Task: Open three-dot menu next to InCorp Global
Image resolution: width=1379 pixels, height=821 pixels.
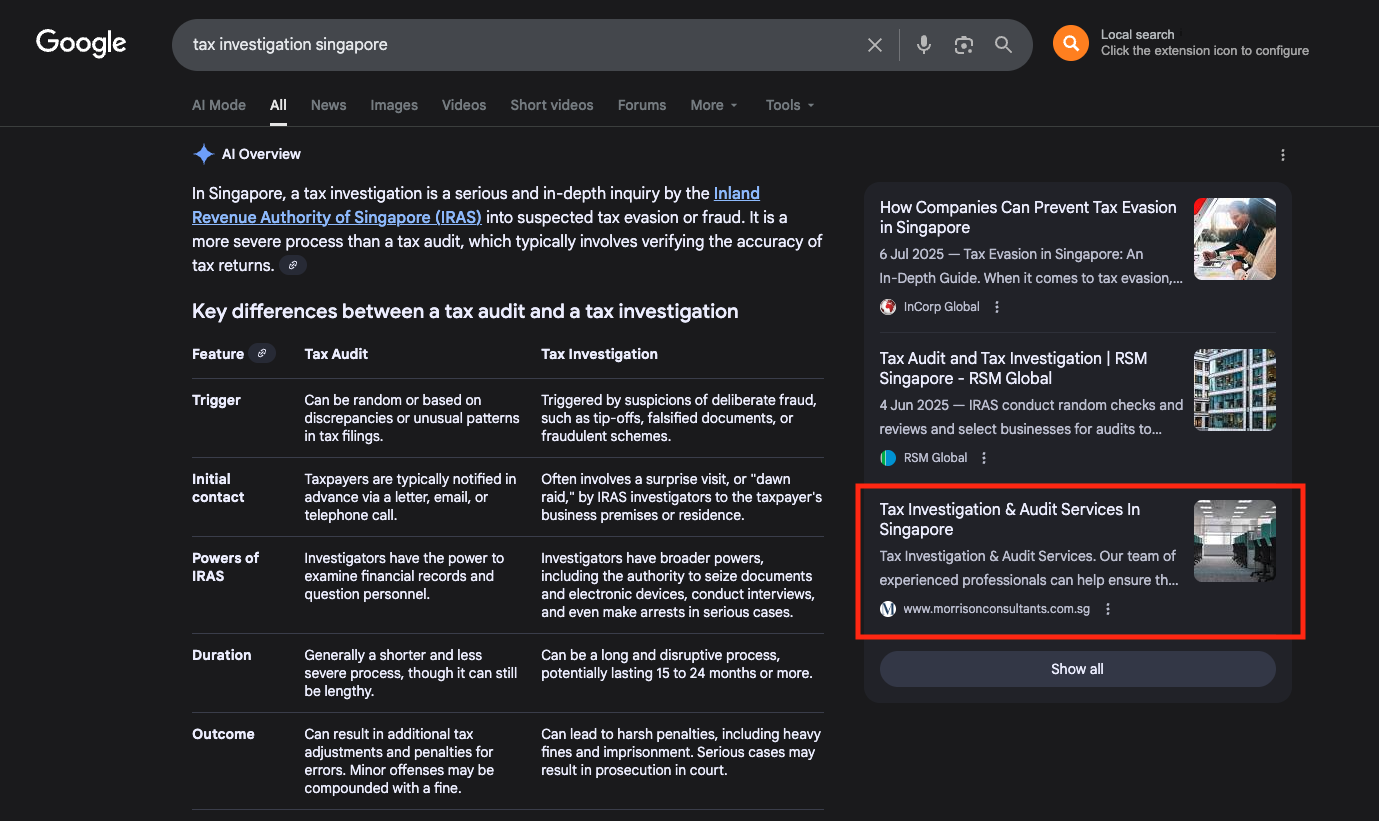Action: click(997, 307)
